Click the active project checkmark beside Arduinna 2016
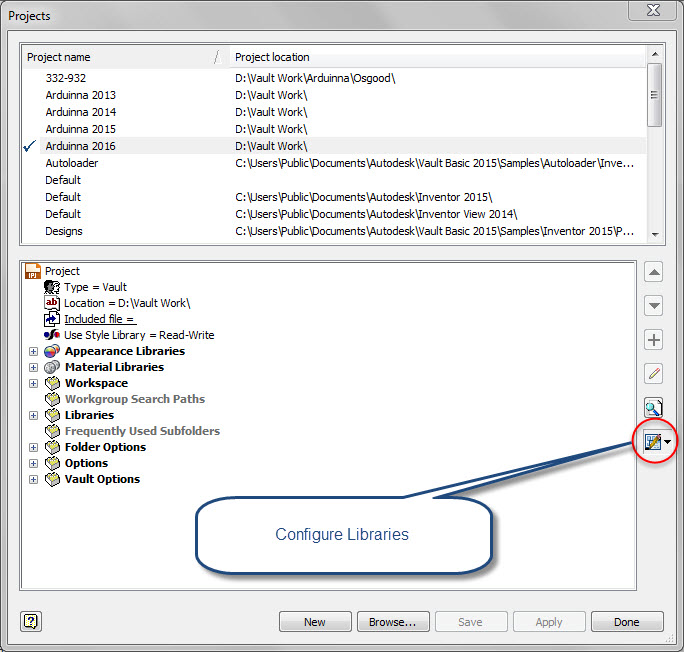 30,146
